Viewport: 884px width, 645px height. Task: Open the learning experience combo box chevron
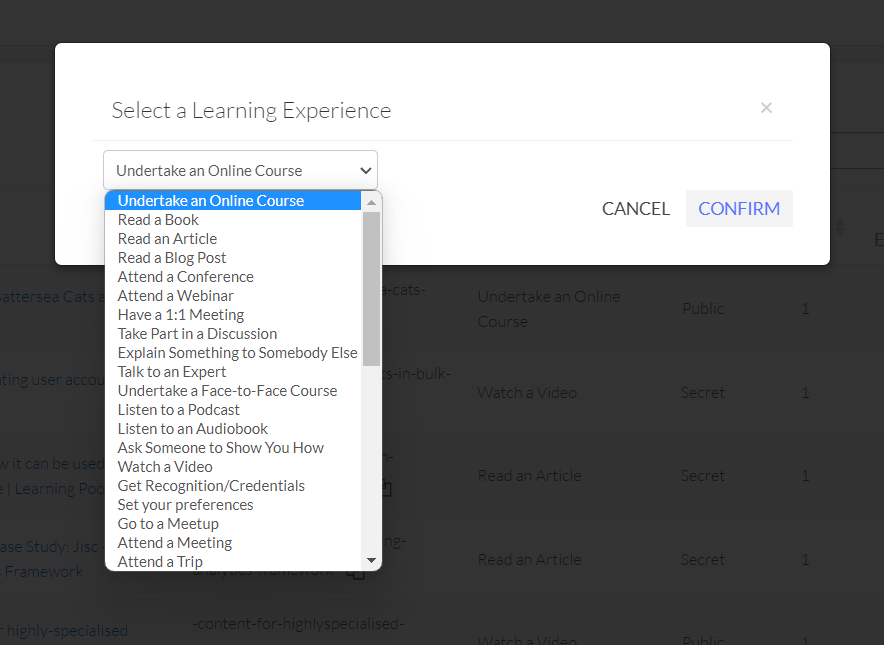coord(364,170)
